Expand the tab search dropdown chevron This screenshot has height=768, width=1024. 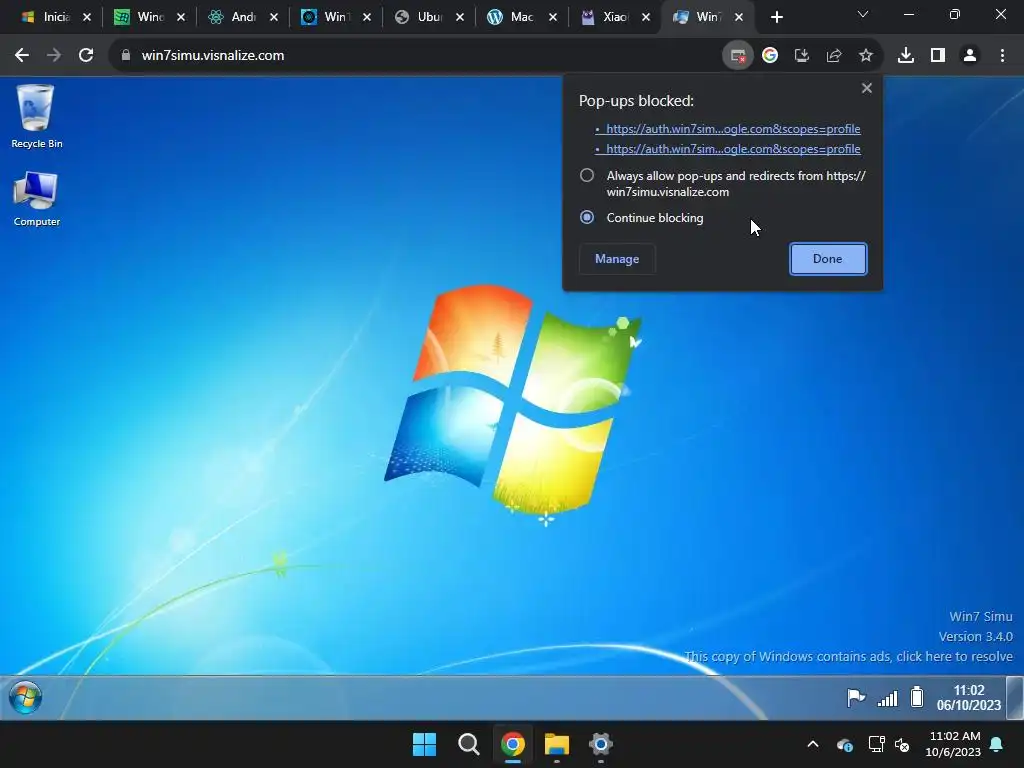coord(863,14)
